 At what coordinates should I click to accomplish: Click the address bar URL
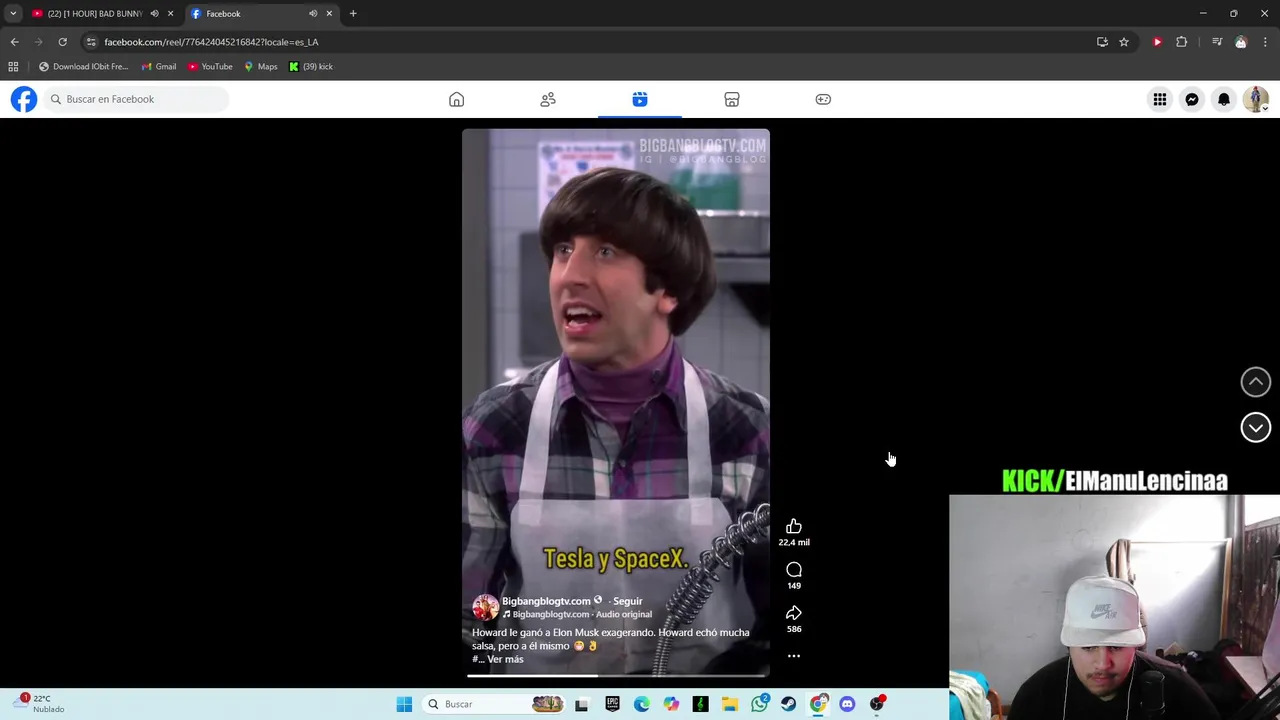coord(211,42)
